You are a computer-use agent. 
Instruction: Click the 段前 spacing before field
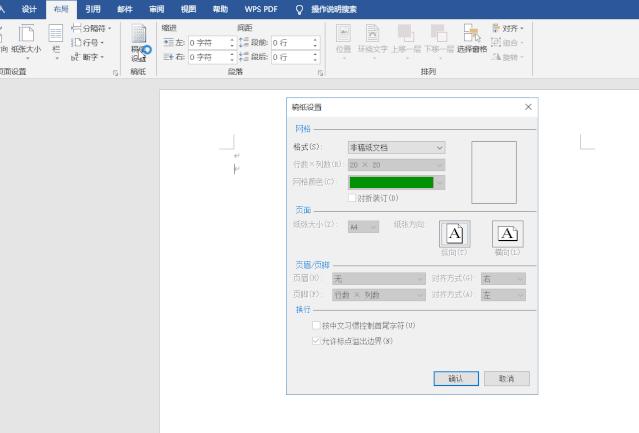click(x=291, y=42)
